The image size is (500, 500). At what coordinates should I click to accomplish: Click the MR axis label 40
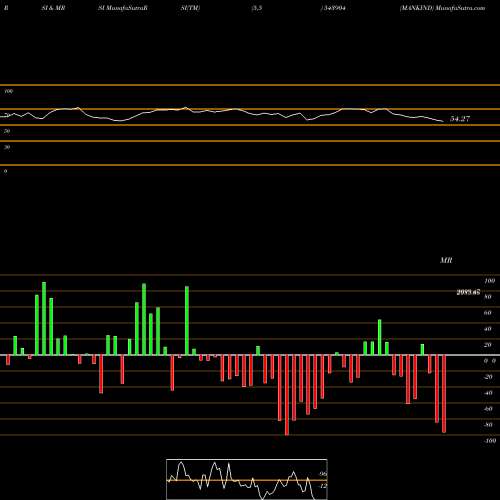488,329
